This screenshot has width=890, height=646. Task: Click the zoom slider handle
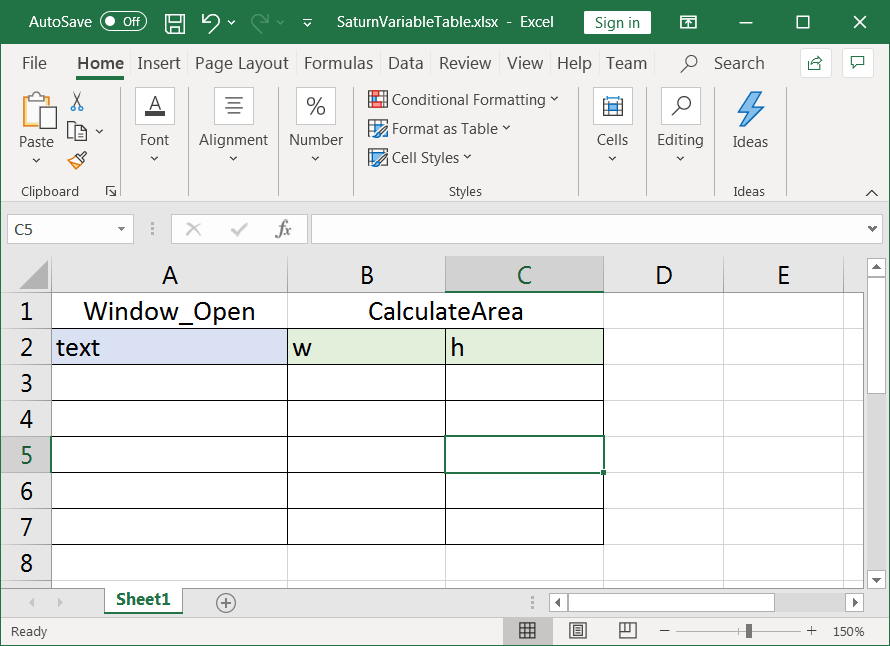(749, 631)
